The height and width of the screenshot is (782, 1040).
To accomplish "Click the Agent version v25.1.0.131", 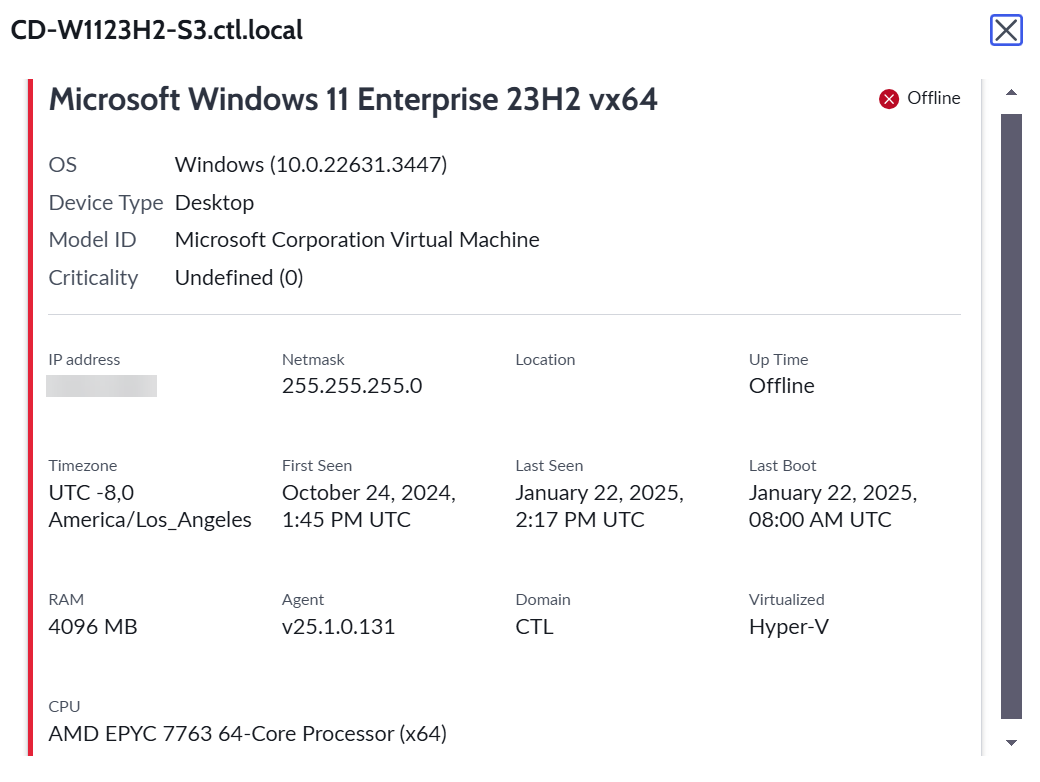I will point(338,627).
